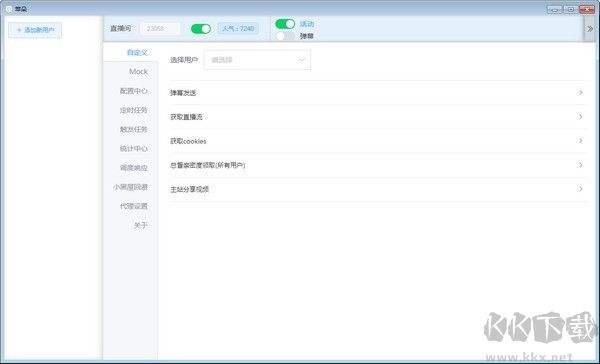Open the tab starting with 小黑屋
Screen dimensions: 600x364
click(130, 187)
